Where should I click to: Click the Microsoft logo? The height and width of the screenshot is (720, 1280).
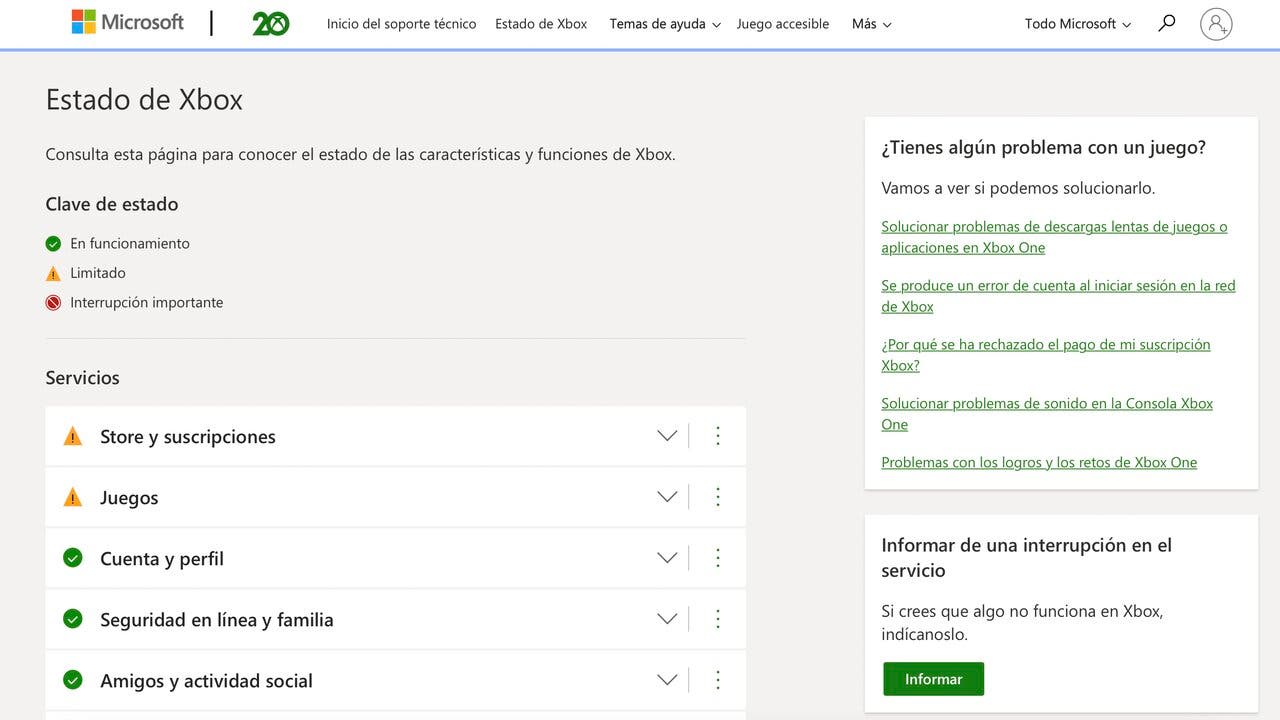[x=127, y=23]
